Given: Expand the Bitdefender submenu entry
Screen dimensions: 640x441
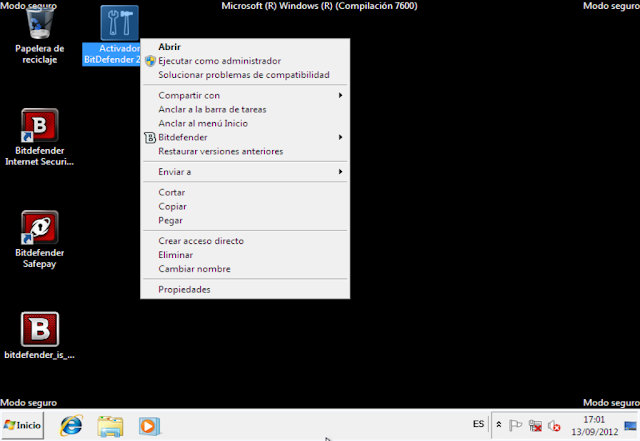Looking at the screenshot, I should click(245, 137).
